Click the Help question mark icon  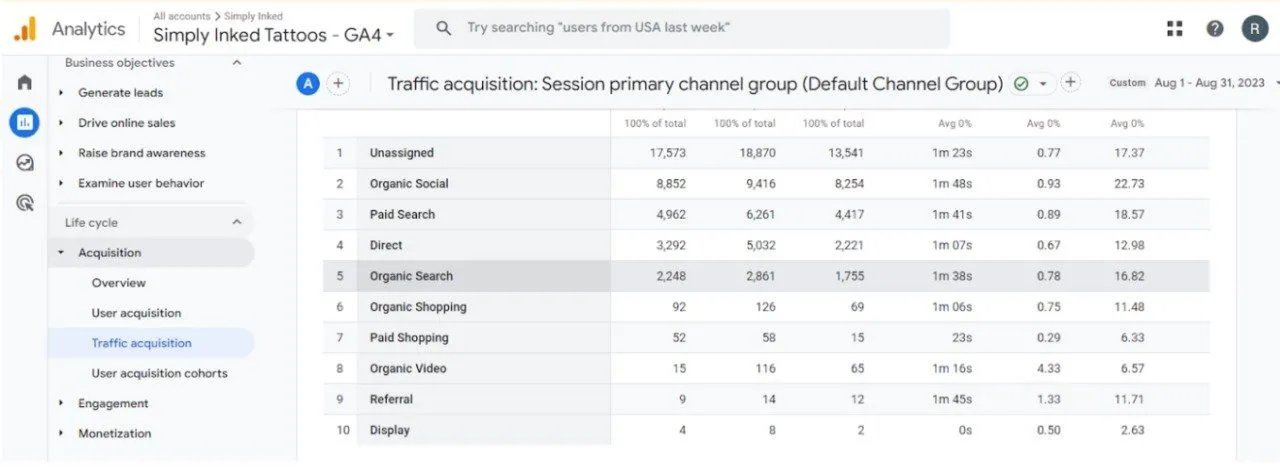(1214, 29)
